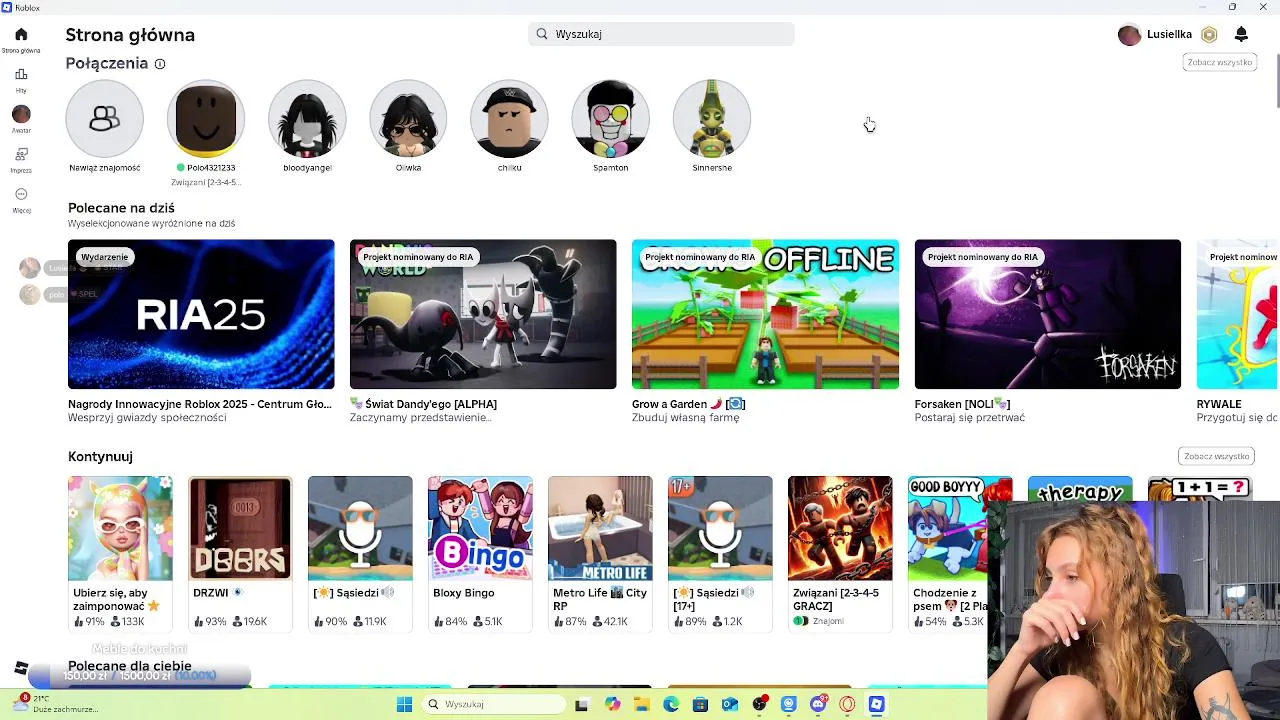Open the Strona główna home sidebar icon
The image size is (1280, 720).
point(21,35)
